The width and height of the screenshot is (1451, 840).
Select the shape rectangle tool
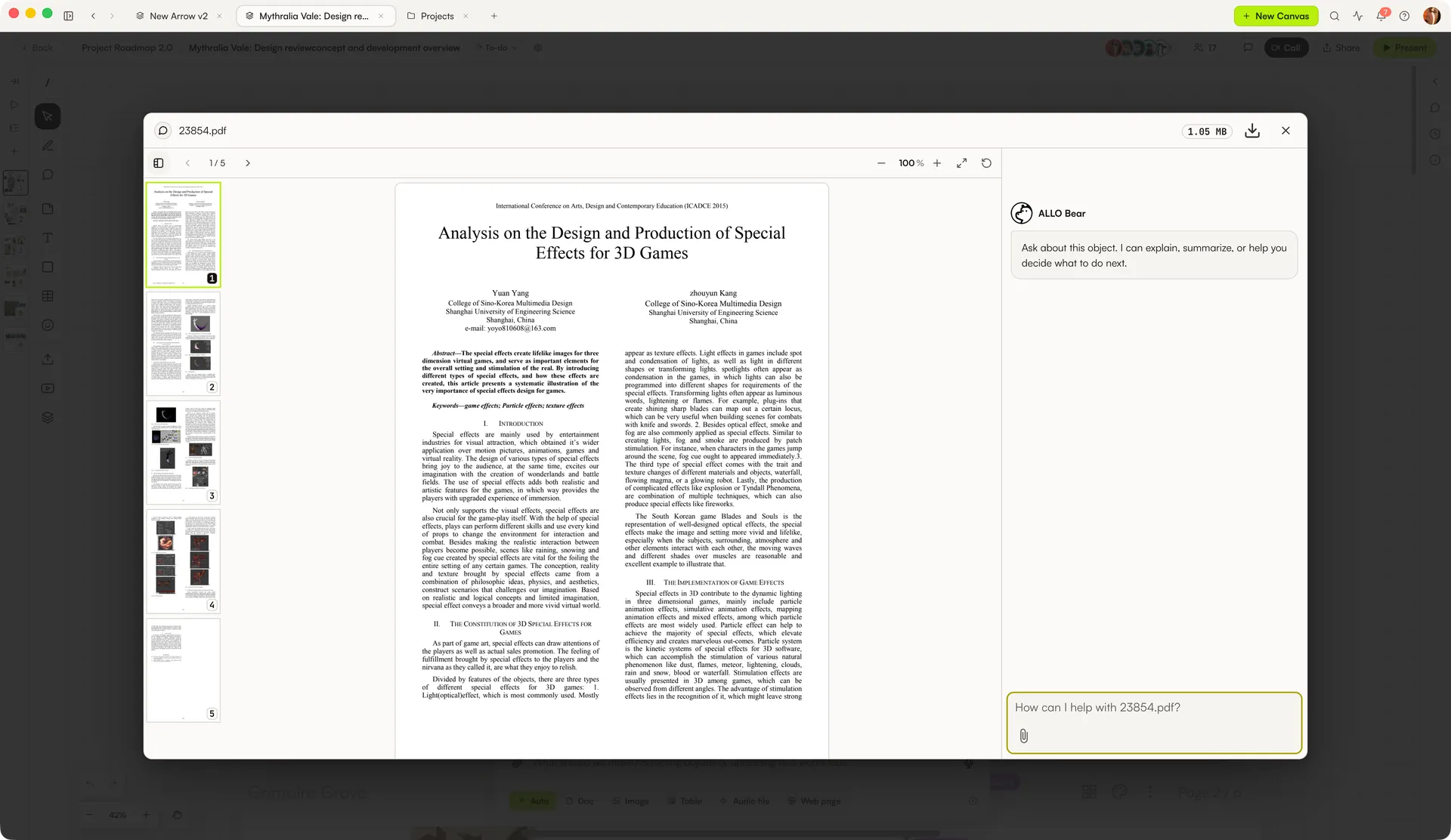48,267
